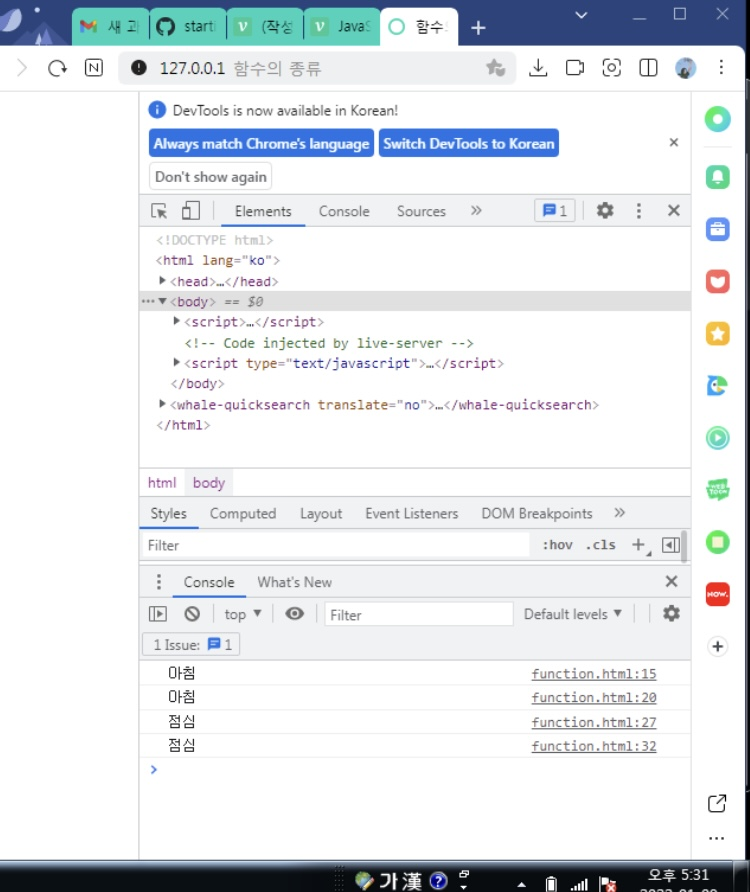Expand the first script element
The width and height of the screenshot is (750, 892).
click(176, 321)
